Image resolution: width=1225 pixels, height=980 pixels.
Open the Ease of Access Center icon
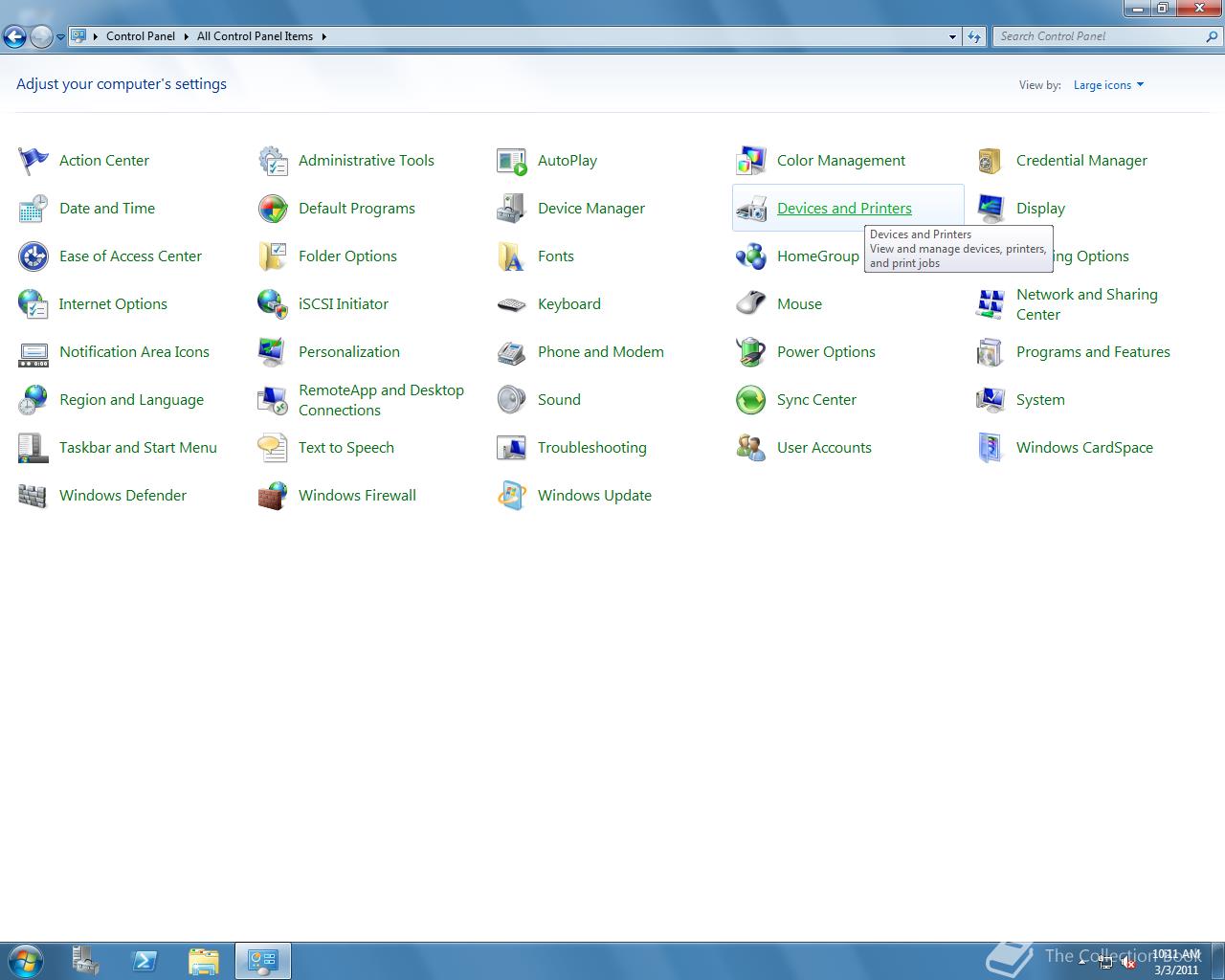33,256
